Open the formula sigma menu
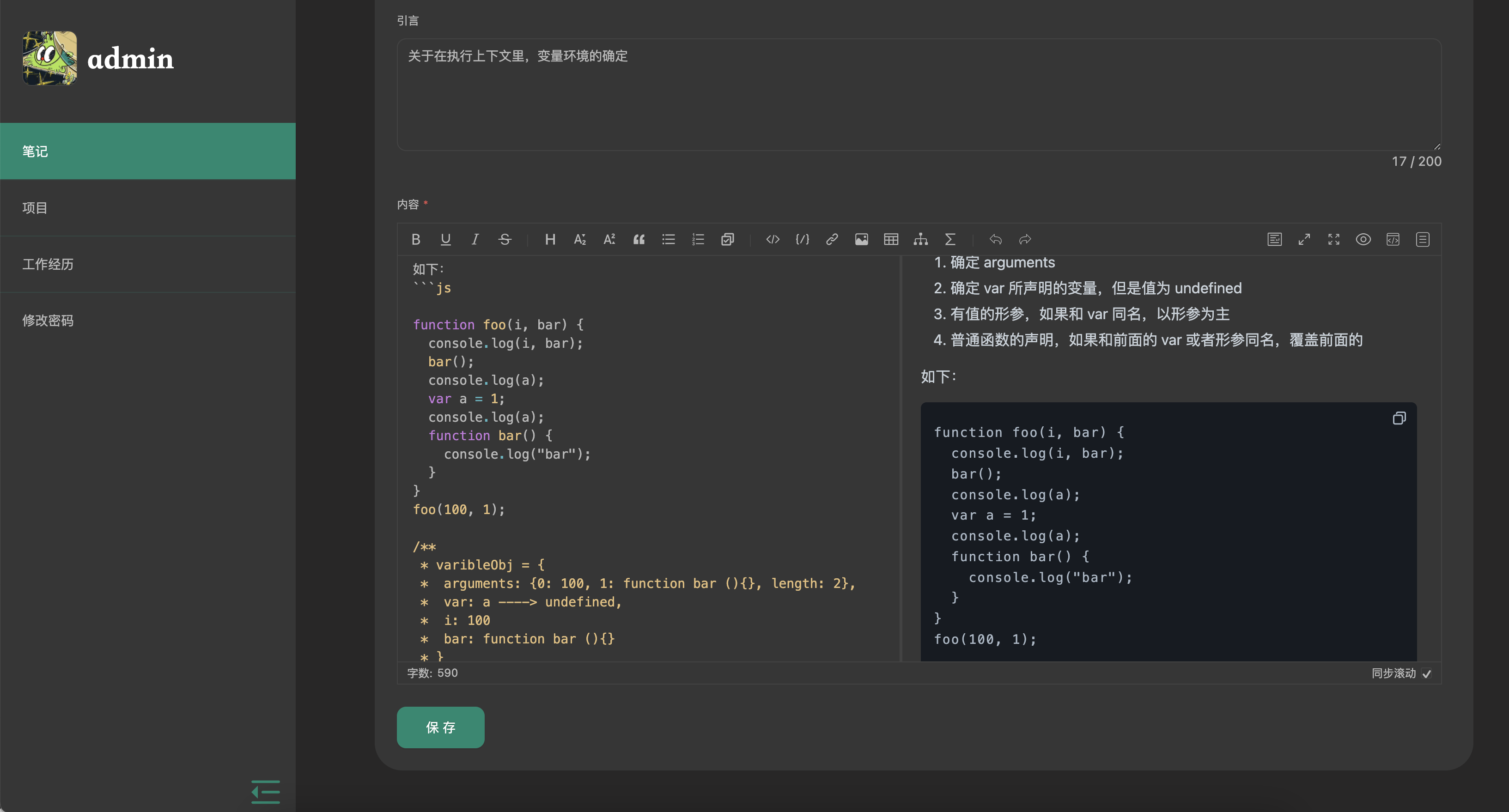 click(950, 239)
